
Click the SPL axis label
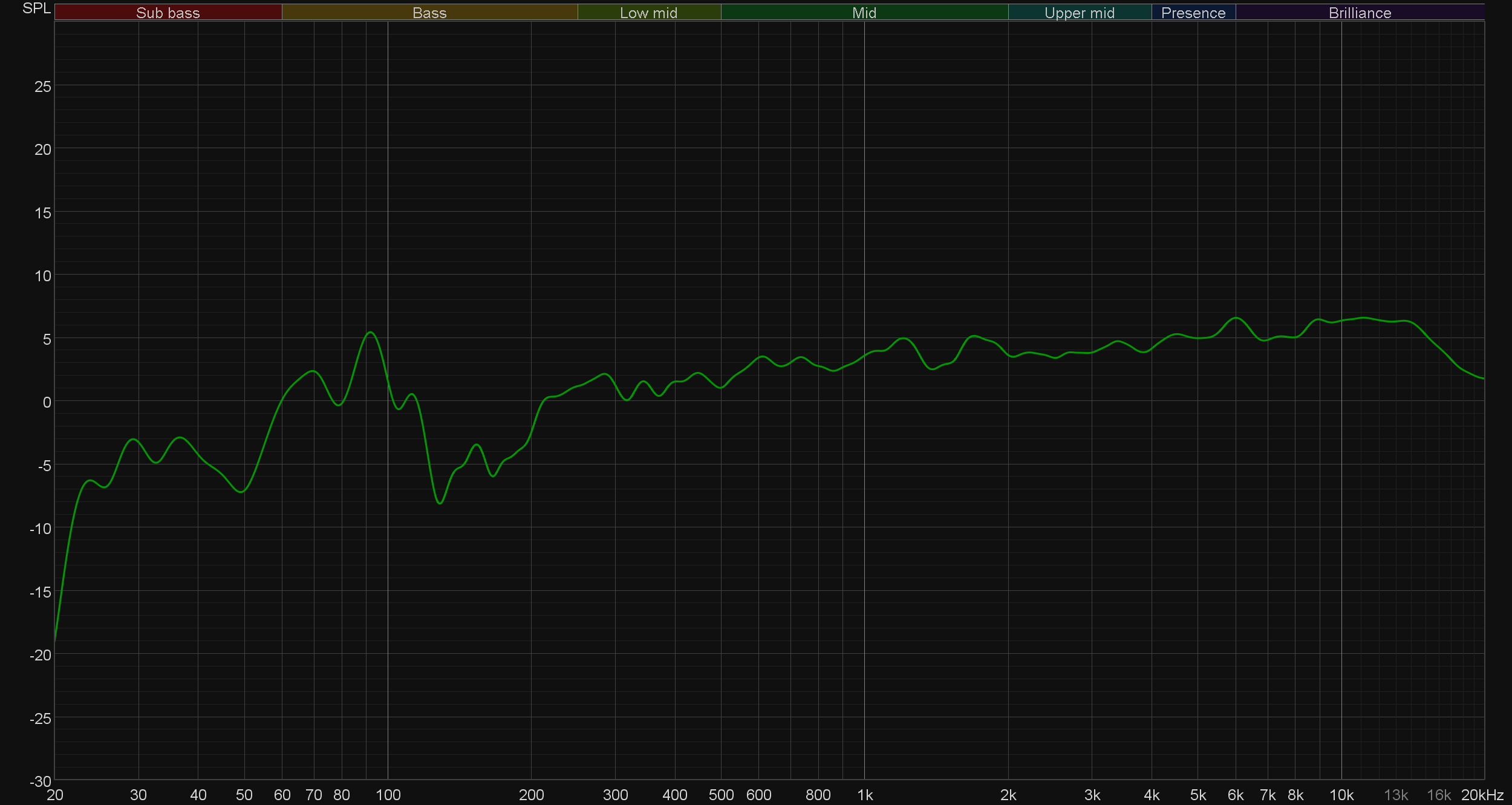pos(36,8)
